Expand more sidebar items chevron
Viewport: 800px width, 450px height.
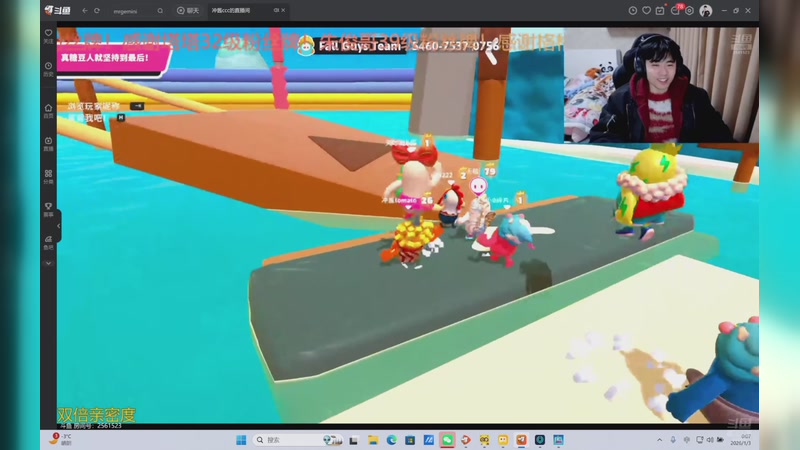pyautogui.click(x=48, y=263)
